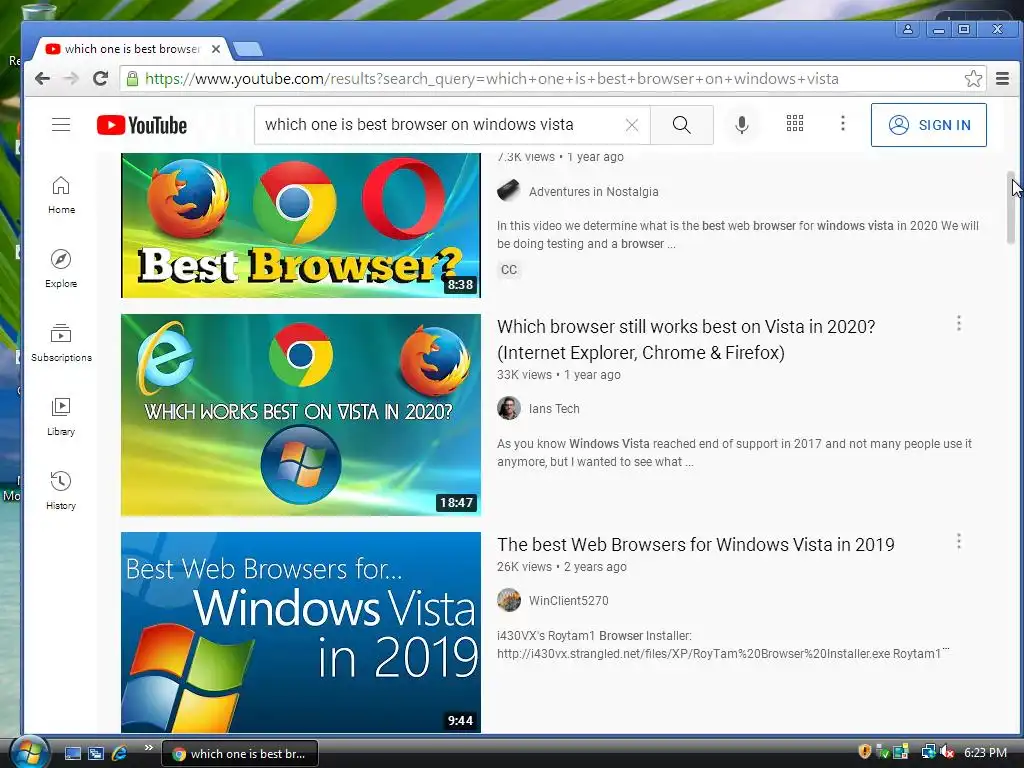Viewport: 1024px width, 768px height.
Task: Play the 'Windows Vista in 2019' thumbnail
Action: point(300,632)
